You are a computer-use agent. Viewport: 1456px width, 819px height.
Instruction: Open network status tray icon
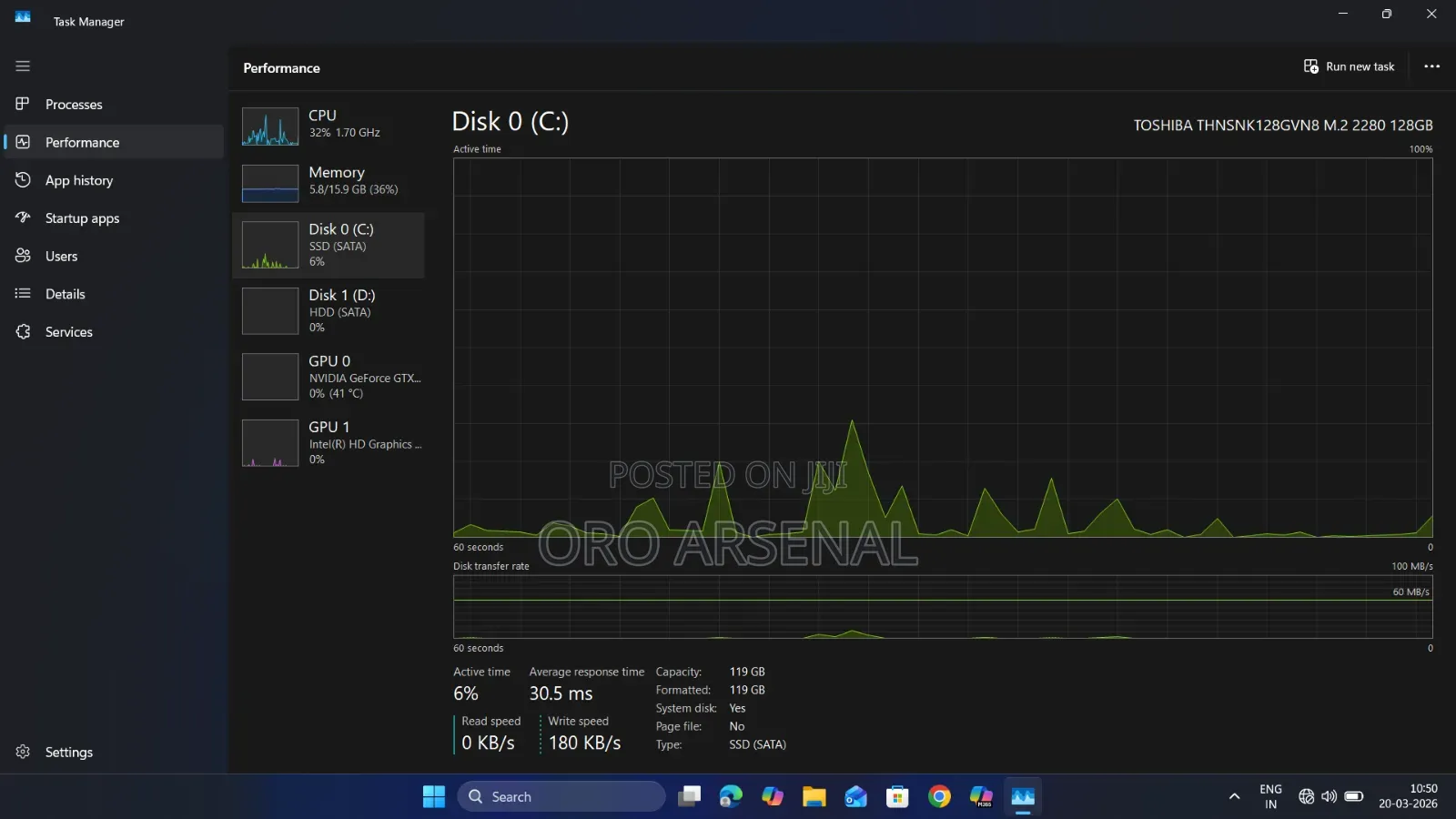pos(1306,796)
